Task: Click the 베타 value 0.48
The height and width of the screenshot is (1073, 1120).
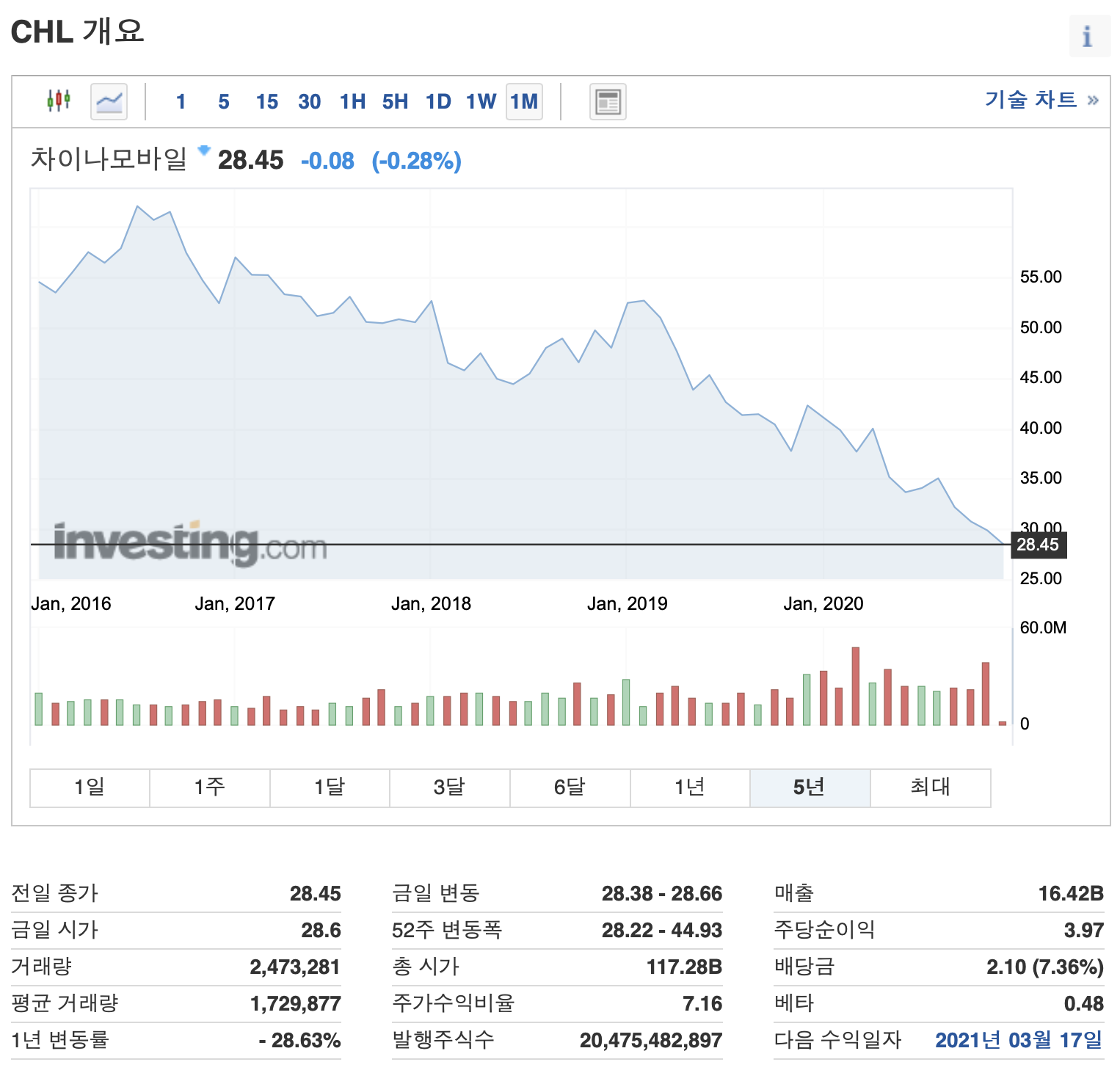Action: click(x=1084, y=1004)
